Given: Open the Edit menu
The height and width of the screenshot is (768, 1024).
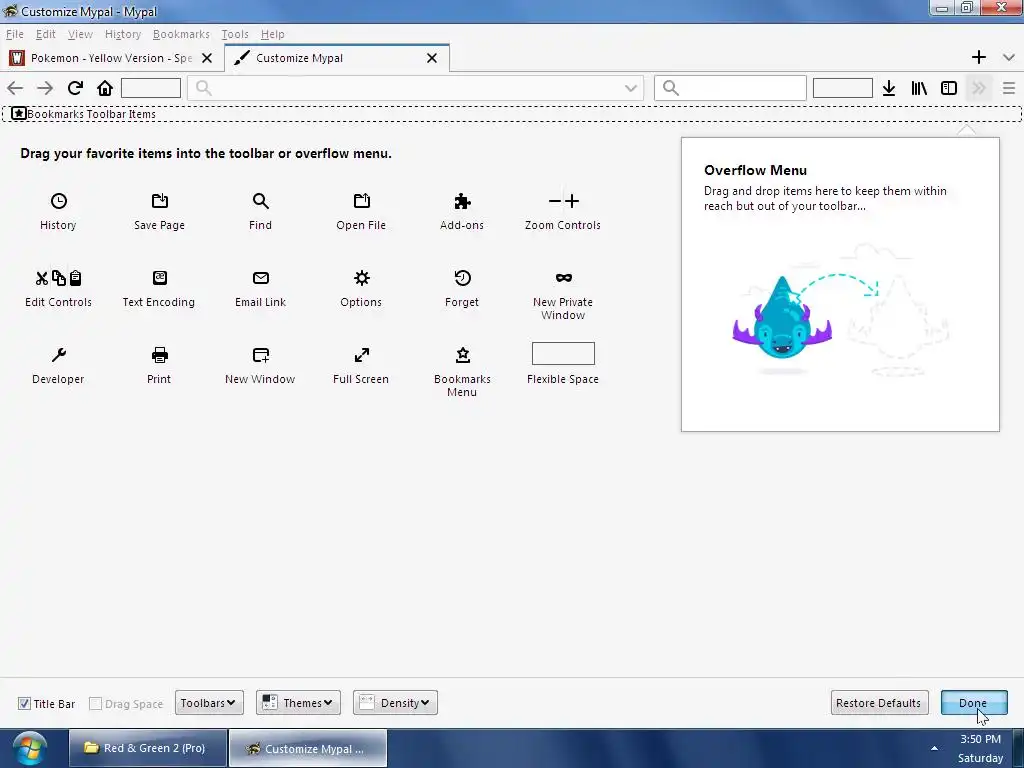Looking at the screenshot, I should pos(46,34).
